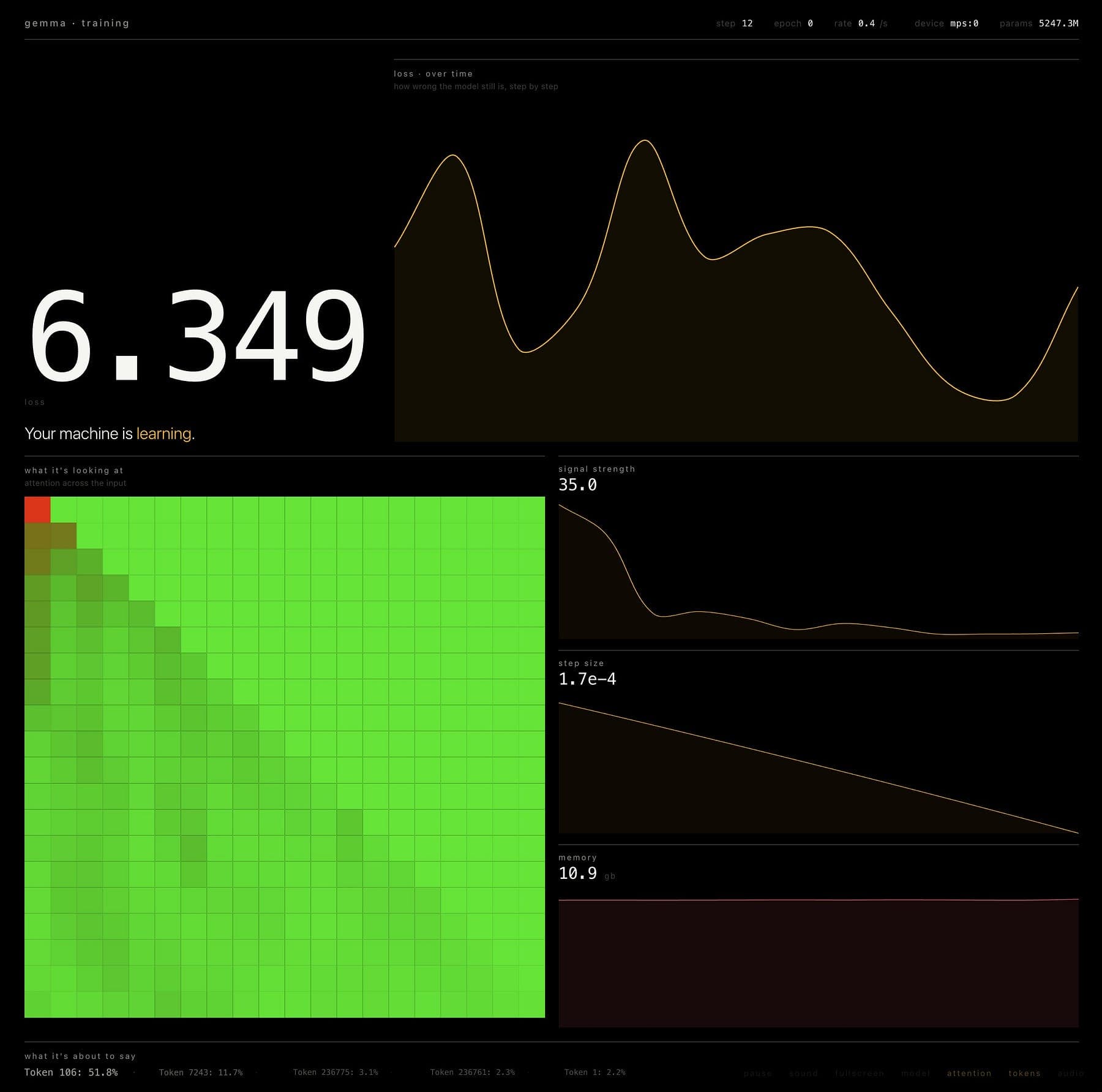This screenshot has height=1092, width=1102.
Task: Enter fullscreen mode from the bottom bar
Action: [x=859, y=1073]
